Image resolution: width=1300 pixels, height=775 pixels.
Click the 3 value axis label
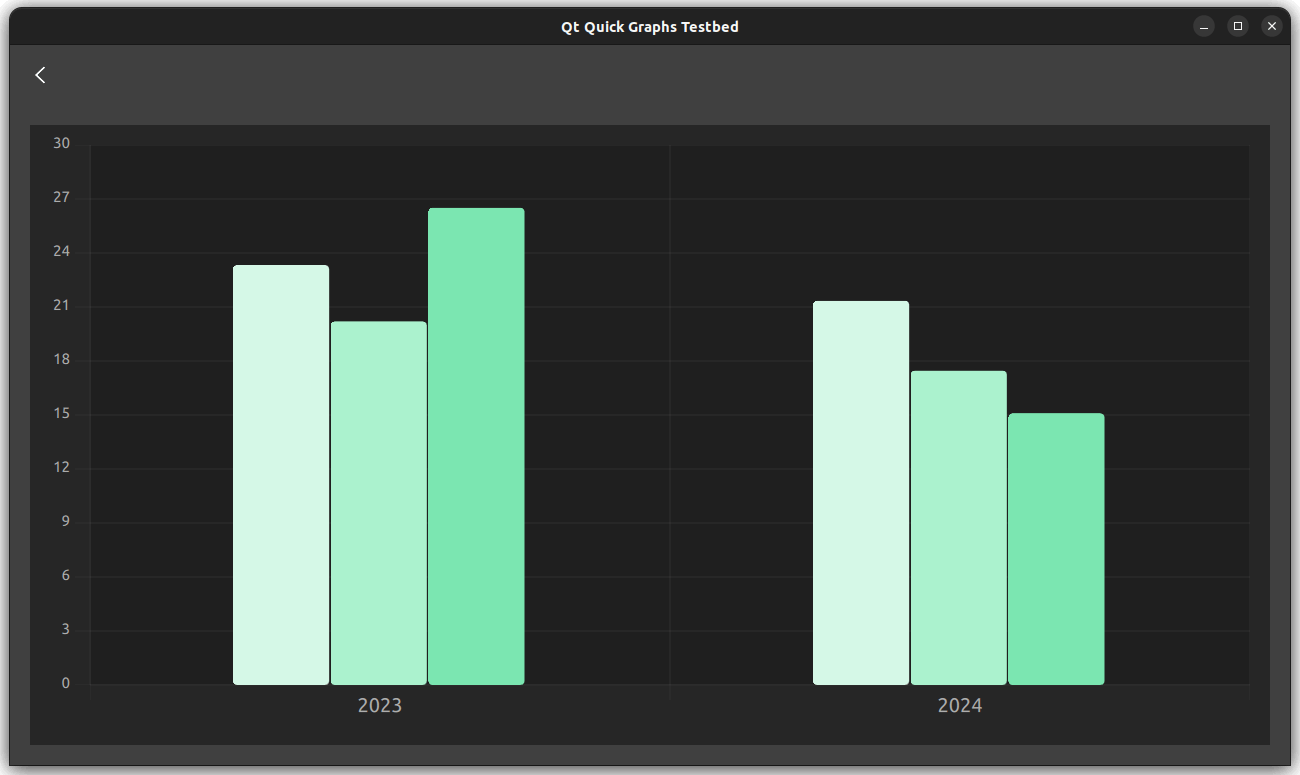click(x=66, y=630)
